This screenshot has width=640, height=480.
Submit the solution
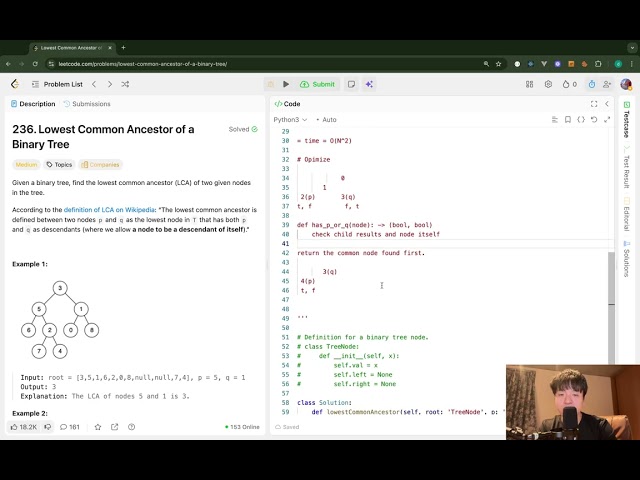click(x=318, y=84)
